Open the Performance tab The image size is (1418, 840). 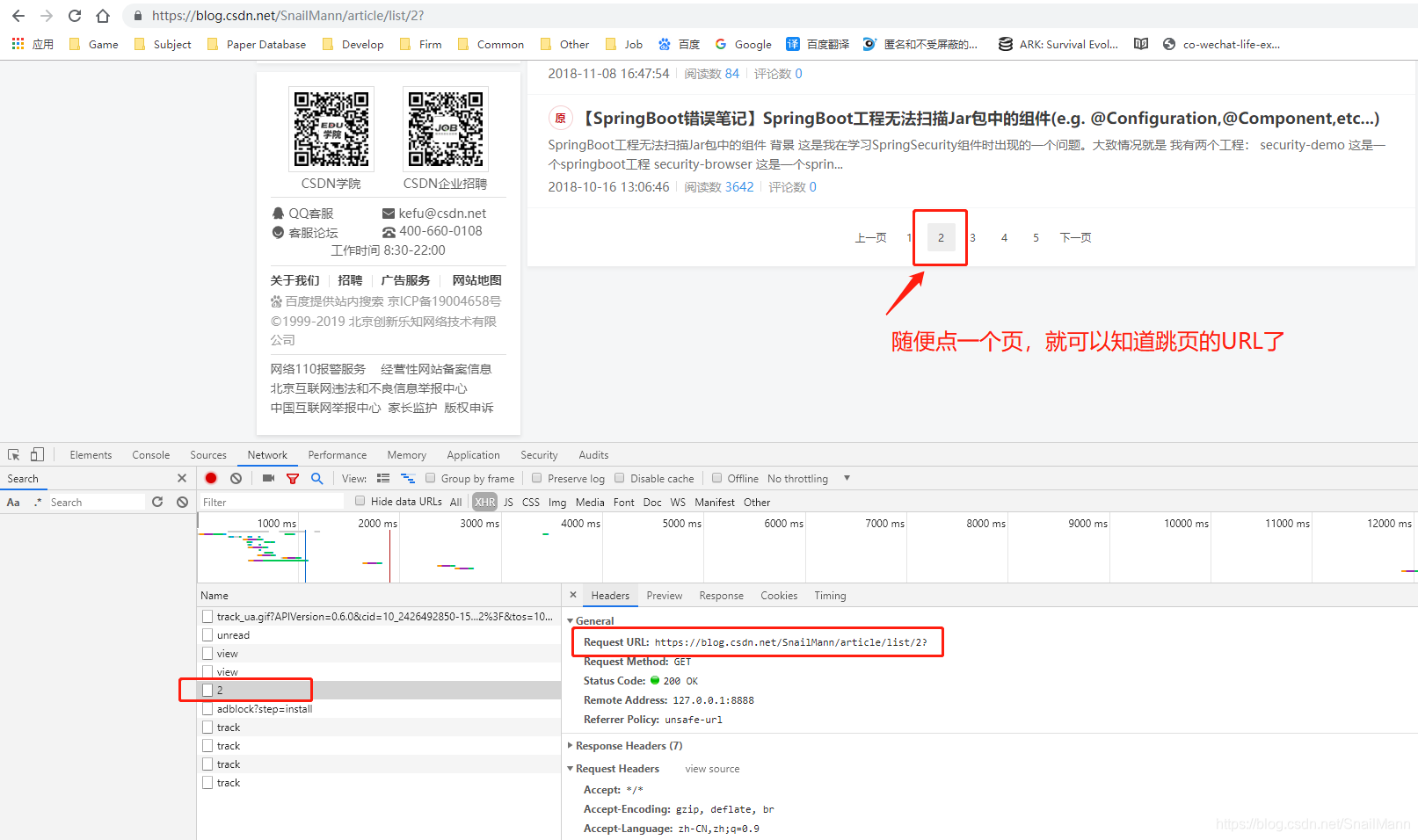point(338,454)
